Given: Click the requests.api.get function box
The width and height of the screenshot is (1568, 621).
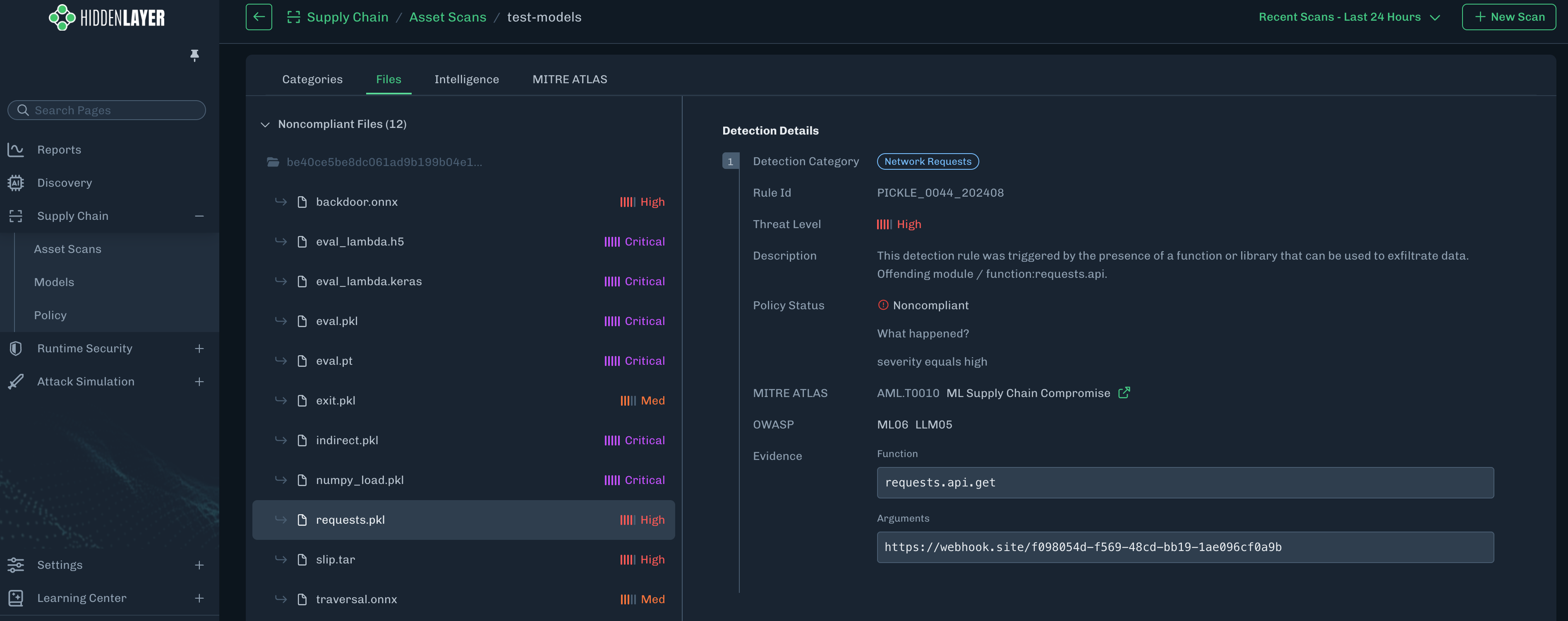Looking at the screenshot, I should 1185,483.
